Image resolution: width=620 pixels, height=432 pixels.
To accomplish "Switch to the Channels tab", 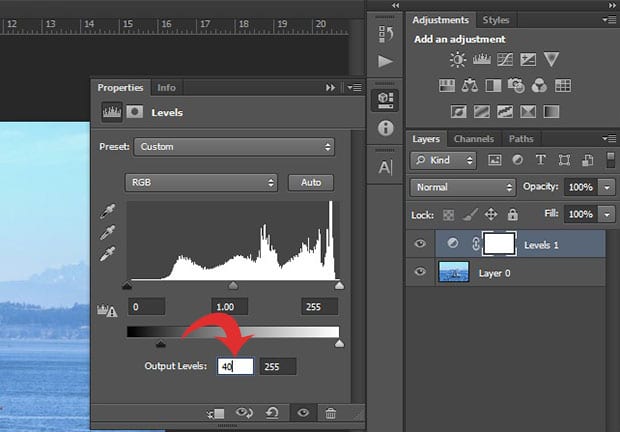I will pyautogui.click(x=474, y=139).
